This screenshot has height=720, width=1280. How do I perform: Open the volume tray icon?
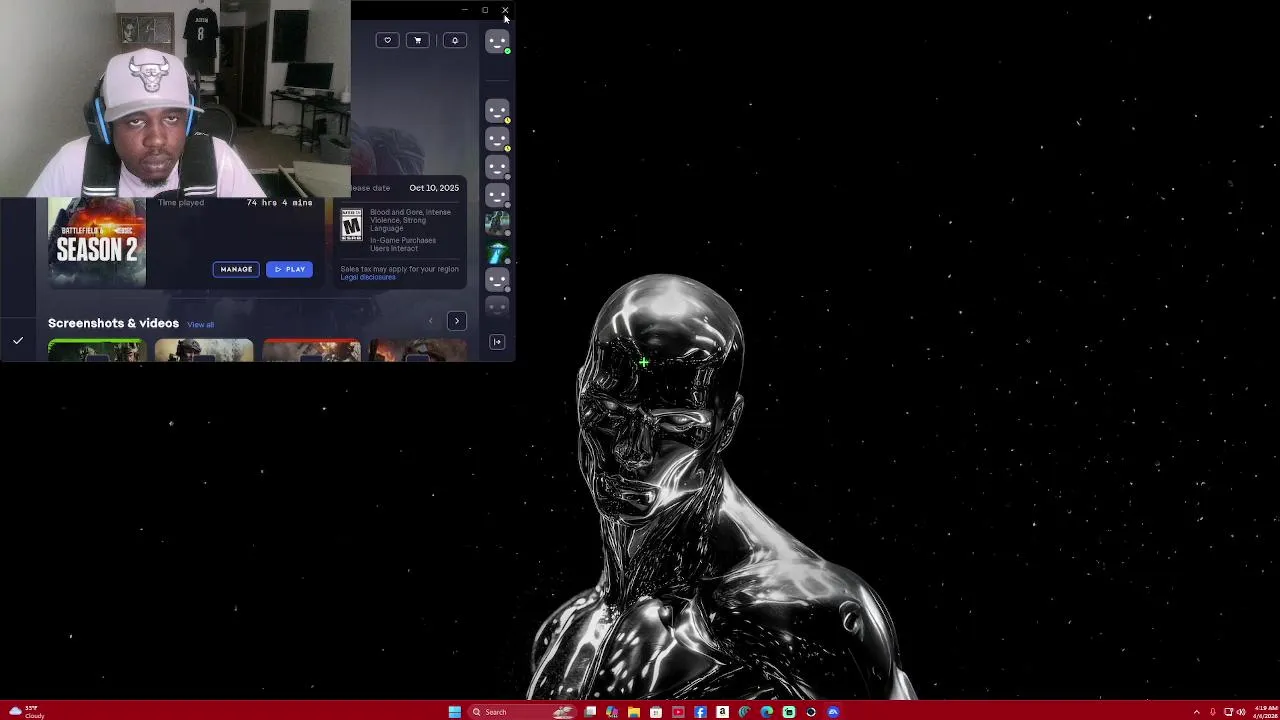1241,712
